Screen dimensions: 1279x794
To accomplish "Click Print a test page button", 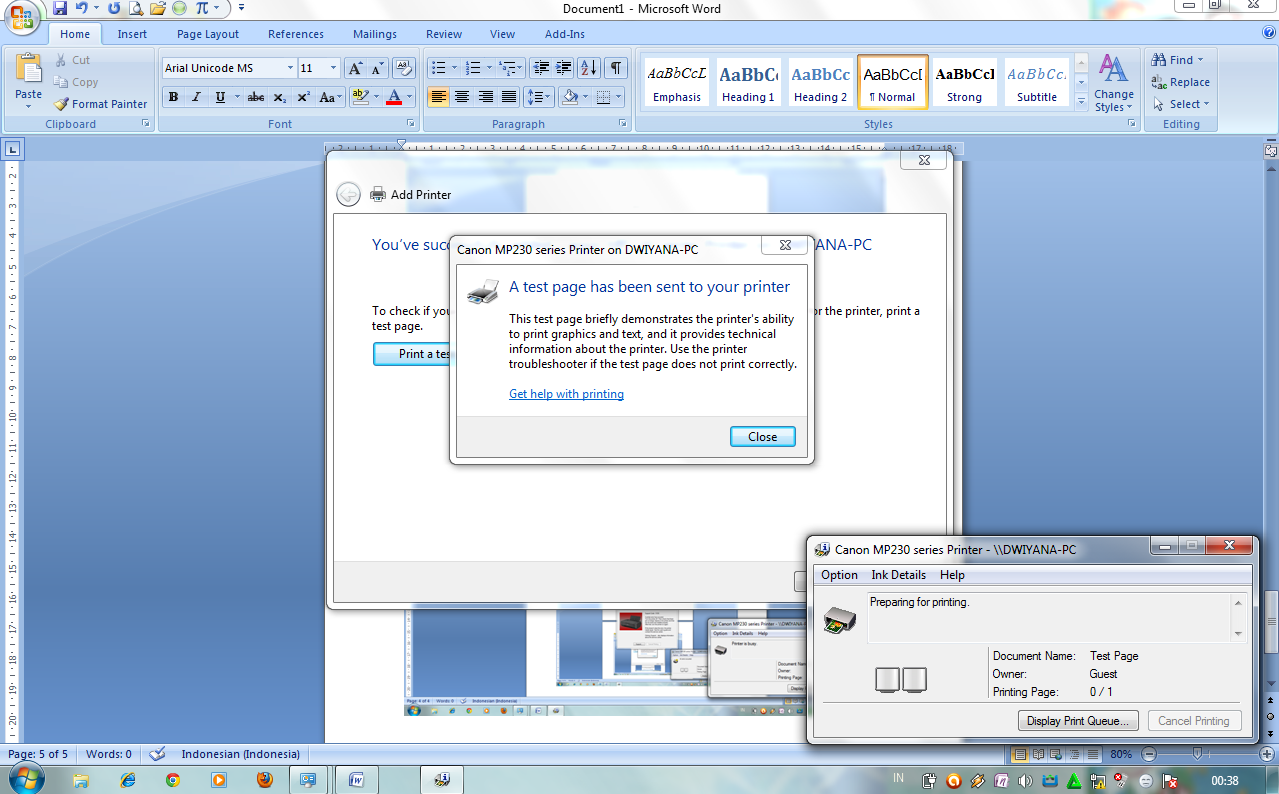I will (x=412, y=354).
